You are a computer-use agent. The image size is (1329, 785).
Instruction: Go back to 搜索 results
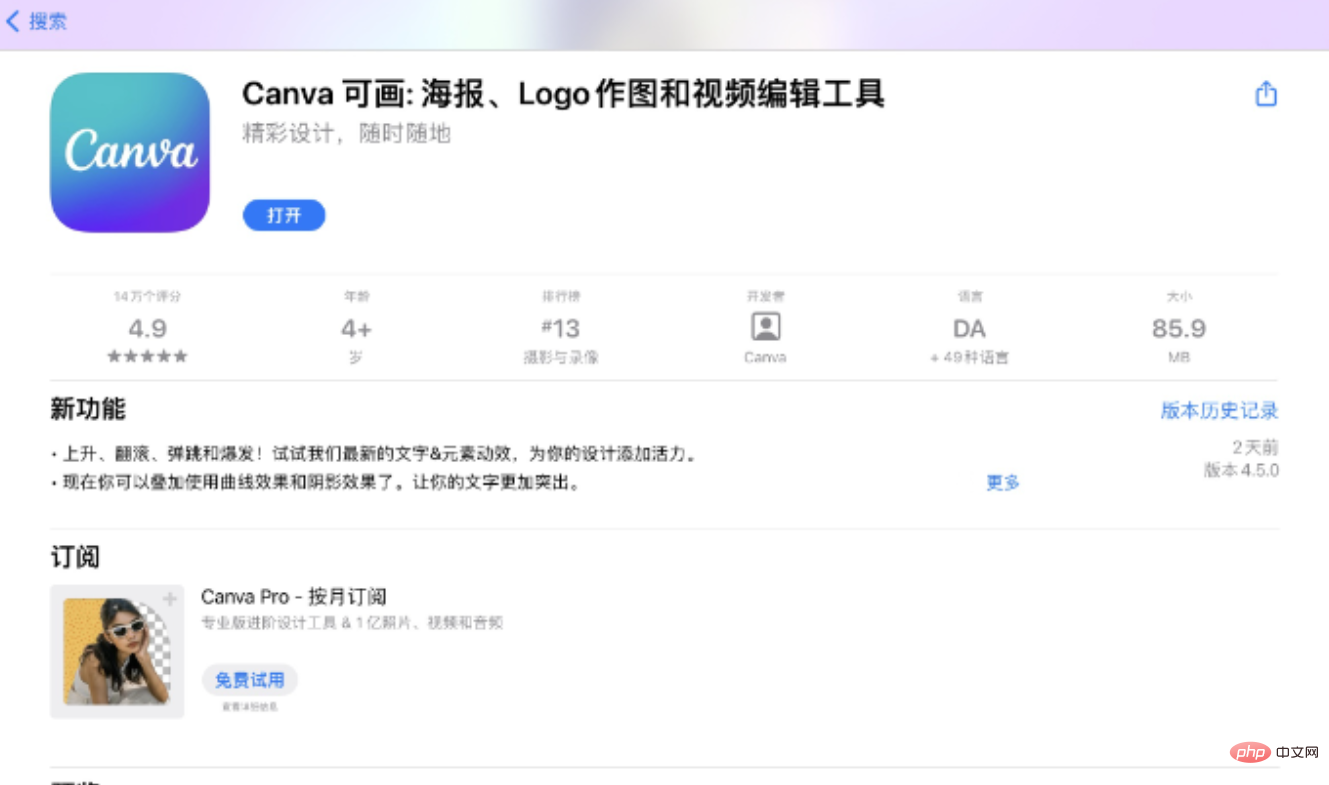(x=37, y=21)
